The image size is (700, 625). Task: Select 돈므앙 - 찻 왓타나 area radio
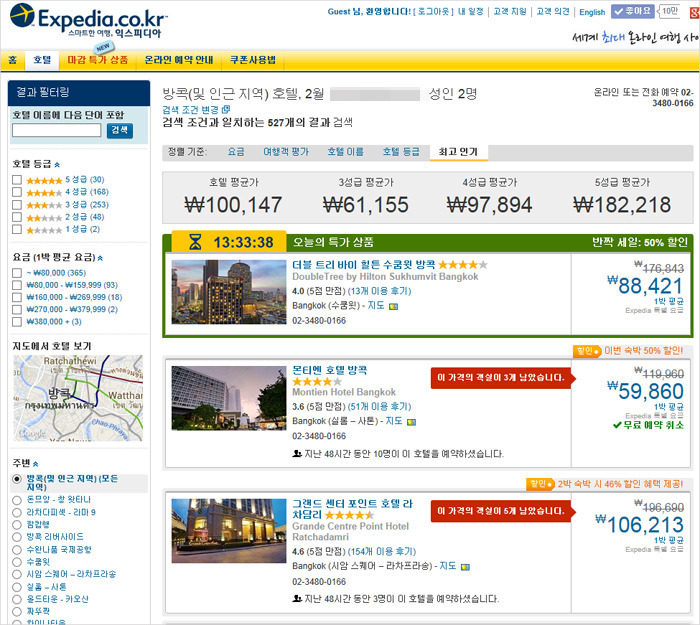(x=17, y=500)
